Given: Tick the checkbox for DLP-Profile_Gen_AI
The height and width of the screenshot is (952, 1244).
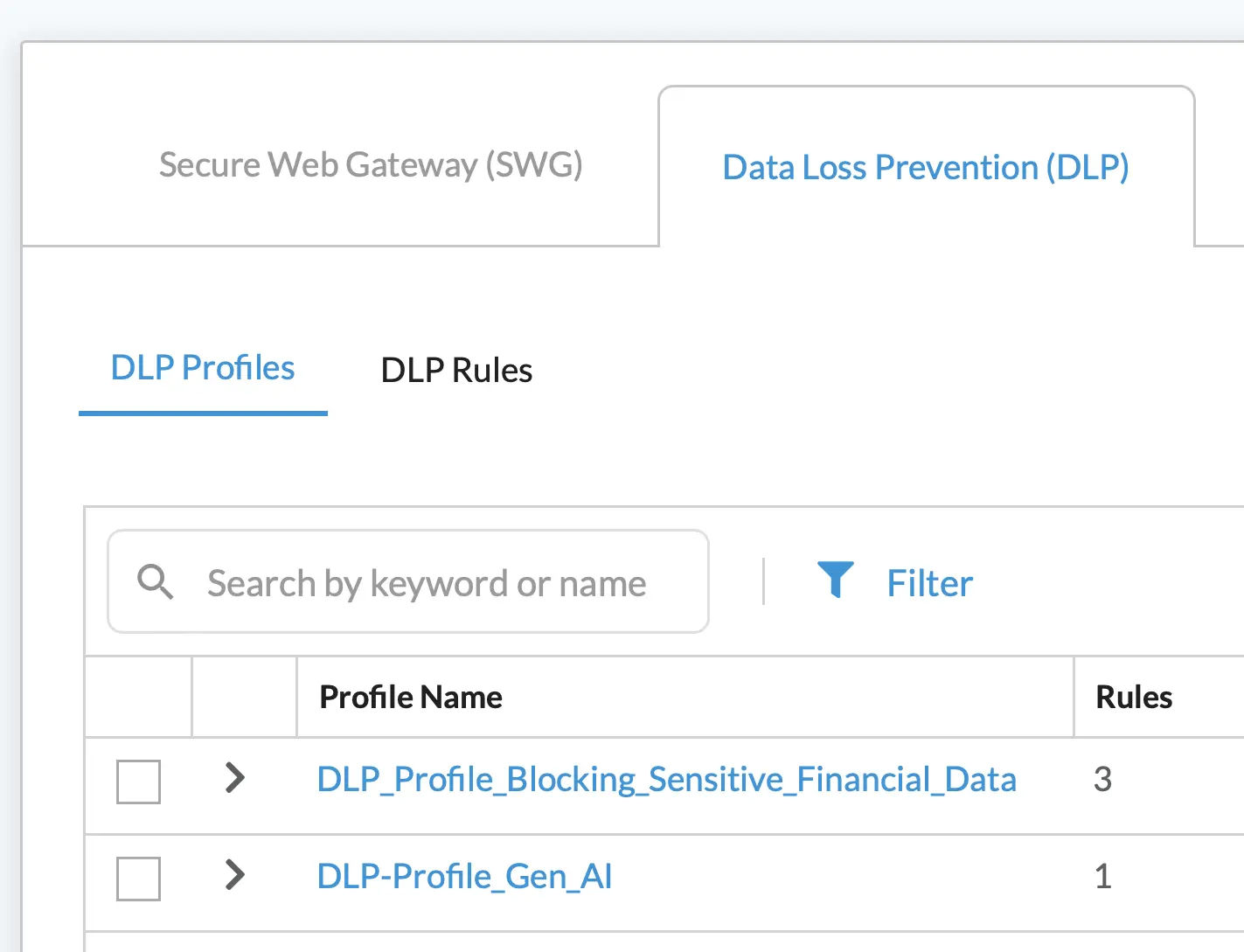Looking at the screenshot, I should click(138, 879).
